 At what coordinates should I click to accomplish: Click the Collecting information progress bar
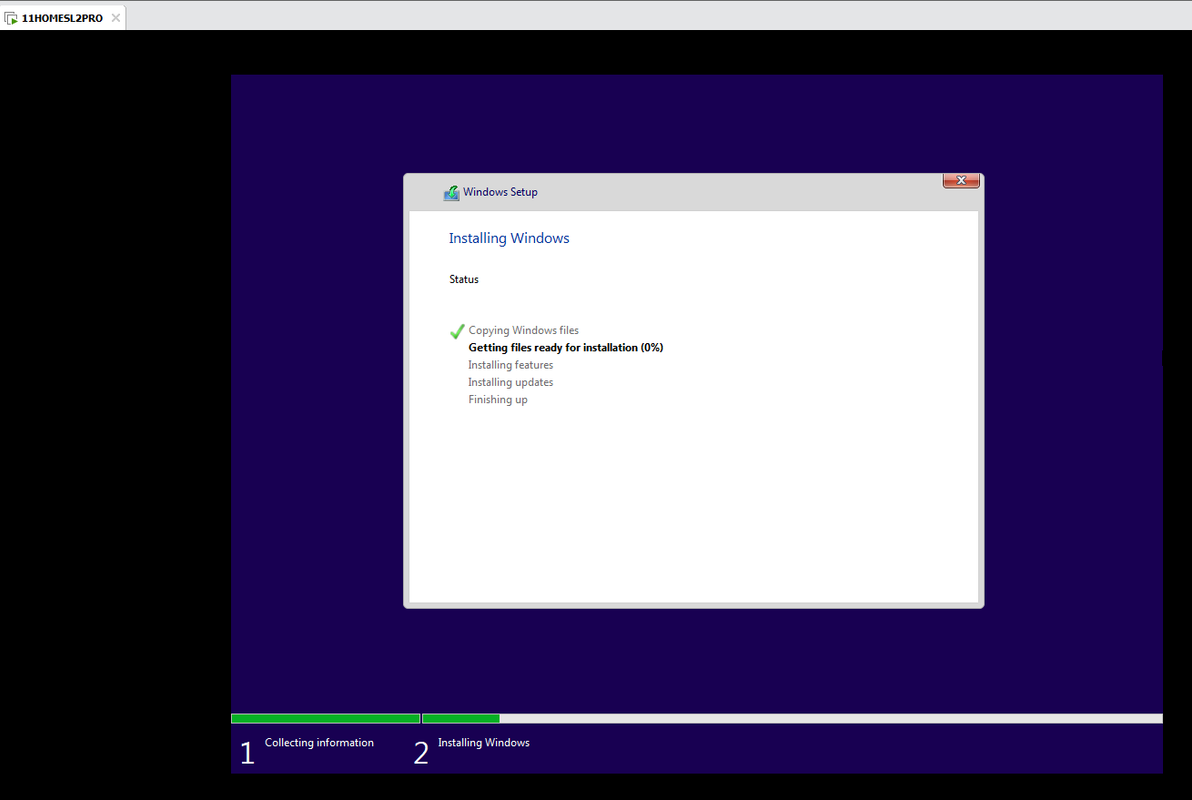pos(325,719)
